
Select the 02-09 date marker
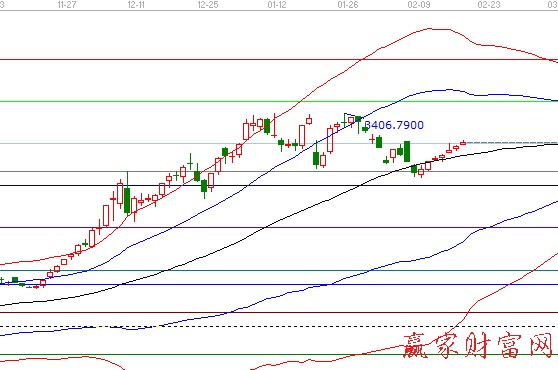pos(419,5)
